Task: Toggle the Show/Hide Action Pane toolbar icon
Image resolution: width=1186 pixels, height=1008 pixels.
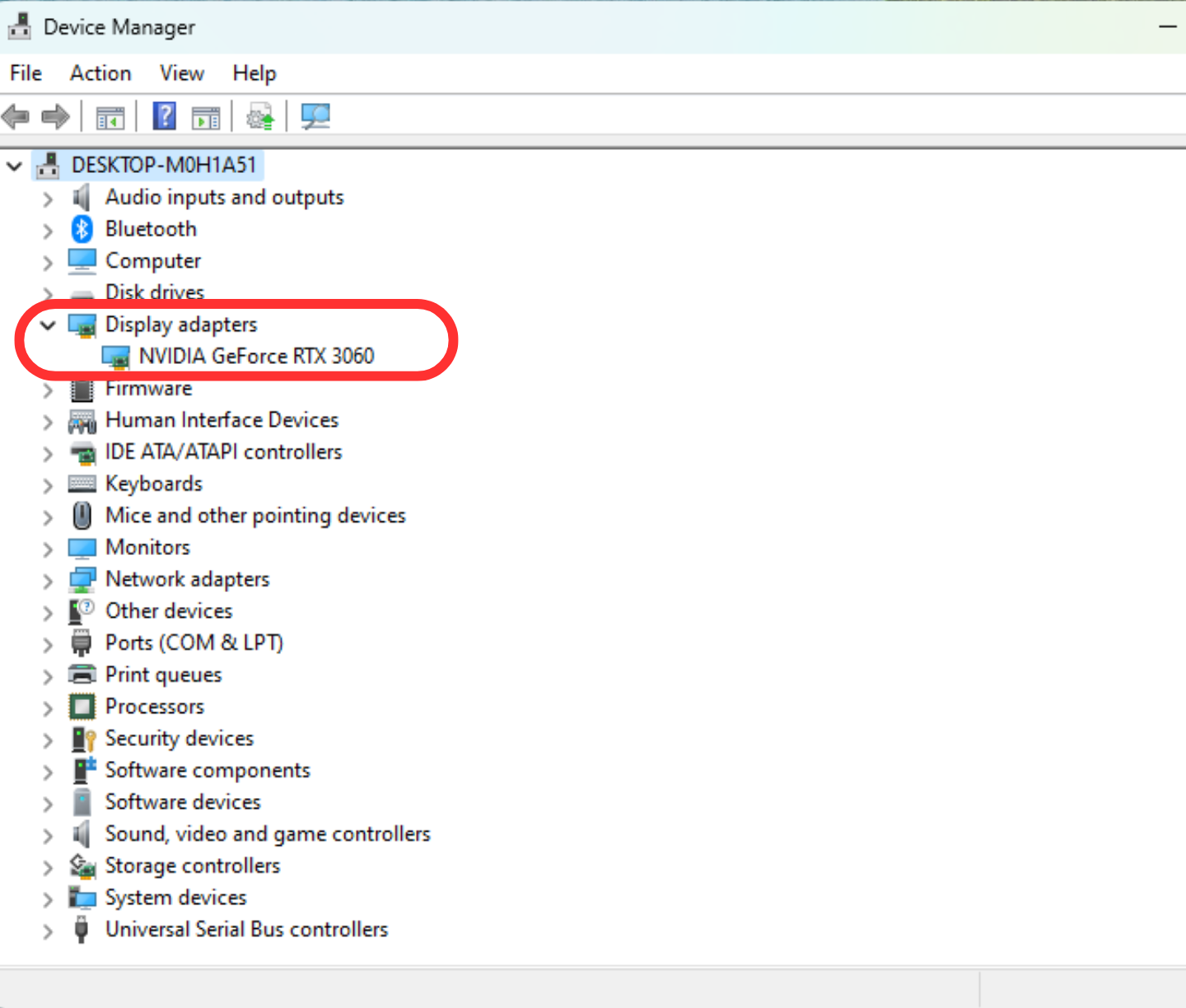Action: pyautogui.click(x=206, y=117)
